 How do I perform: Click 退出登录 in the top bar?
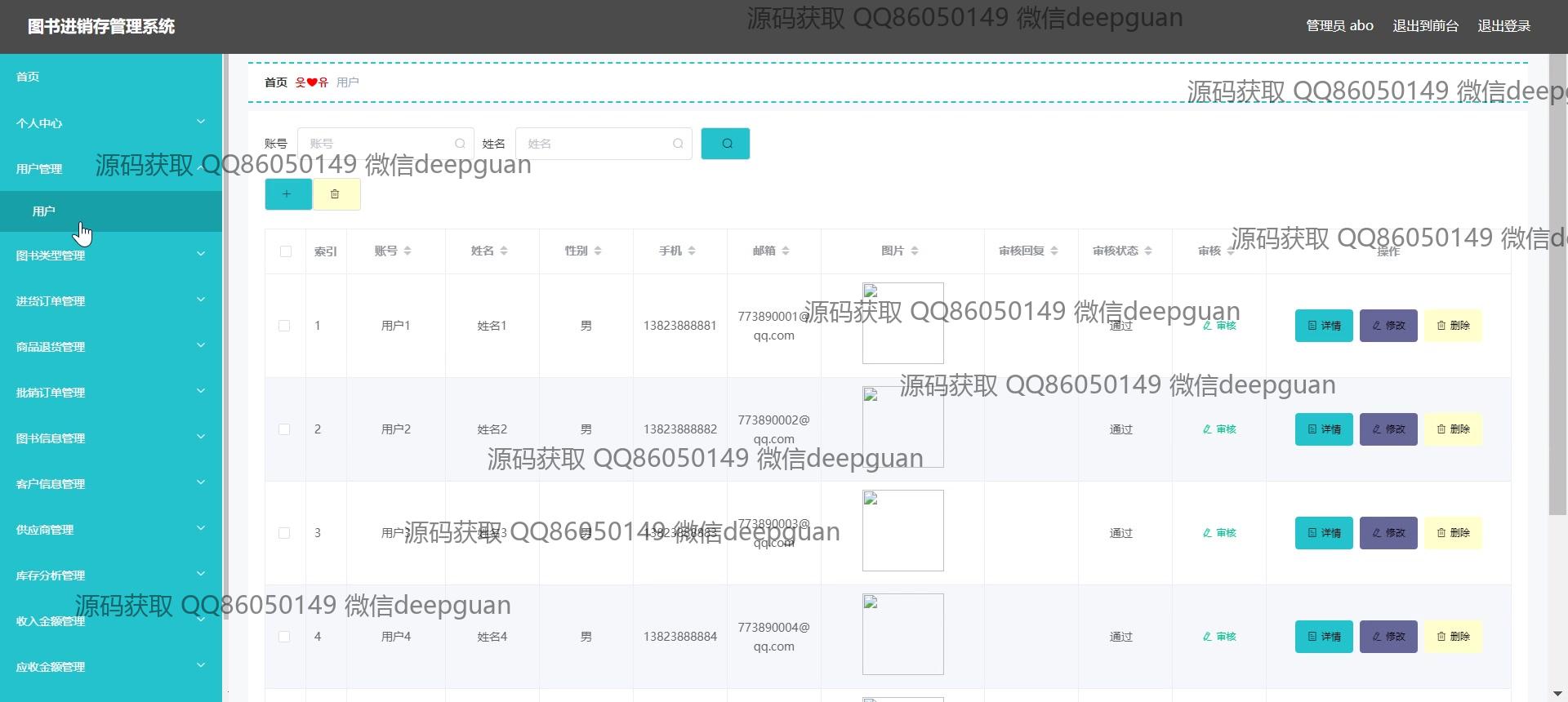tap(1503, 26)
